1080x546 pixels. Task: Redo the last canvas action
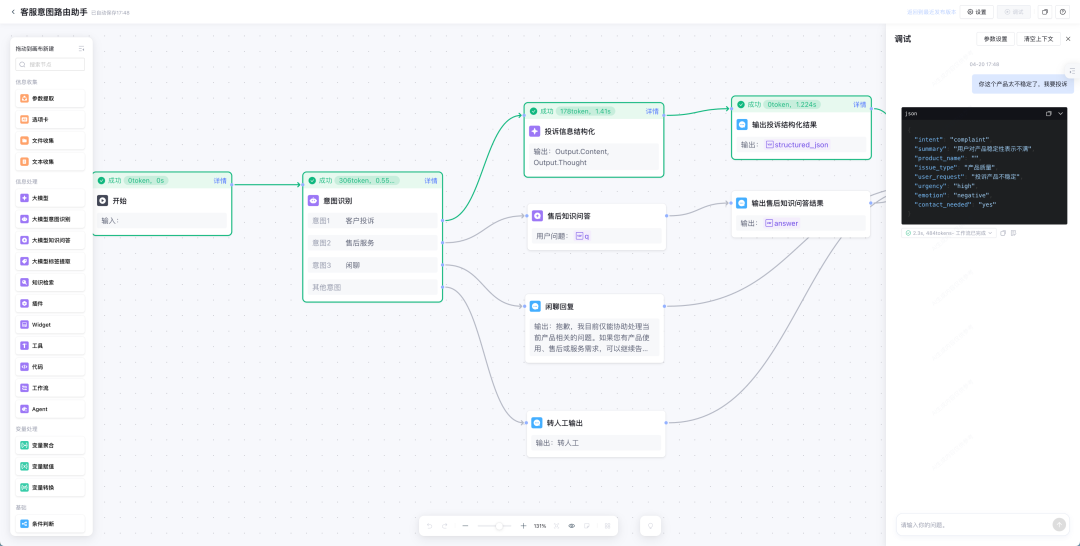(x=445, y=525)
